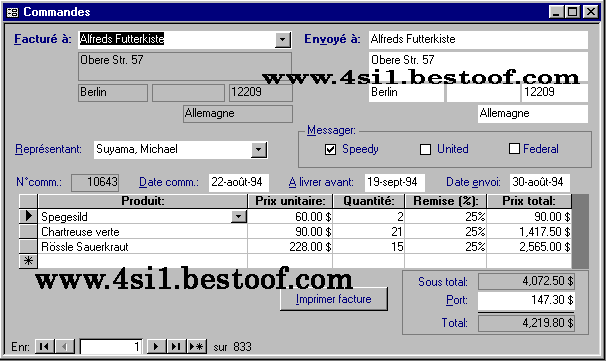The height and width of the screenshot is (361, 606).
Task: Click the Prix total column header
Action: point(529,201)
